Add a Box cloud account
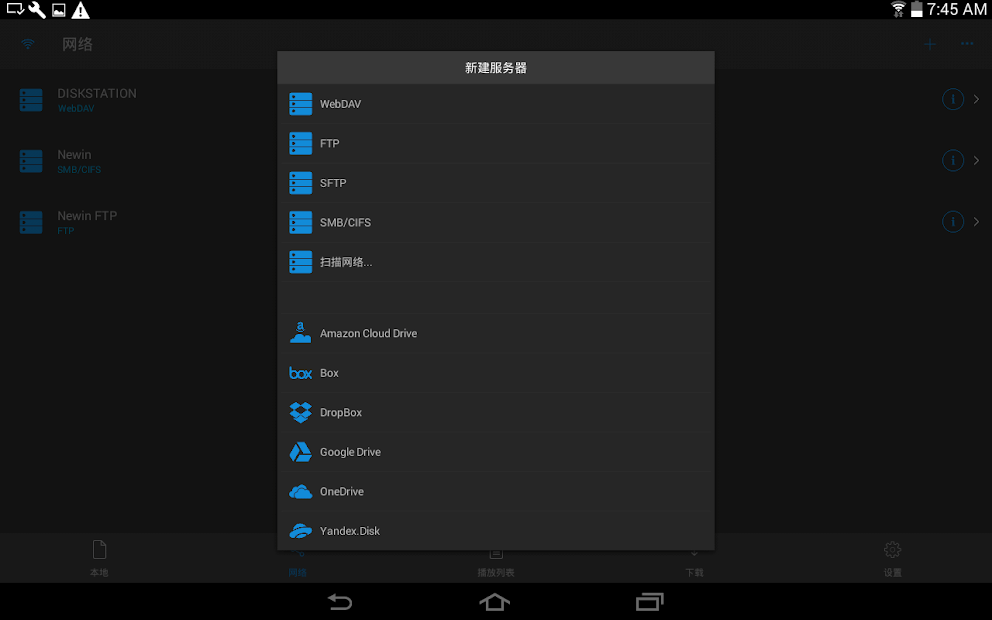 pyautogui.click(x=495, y=372)
